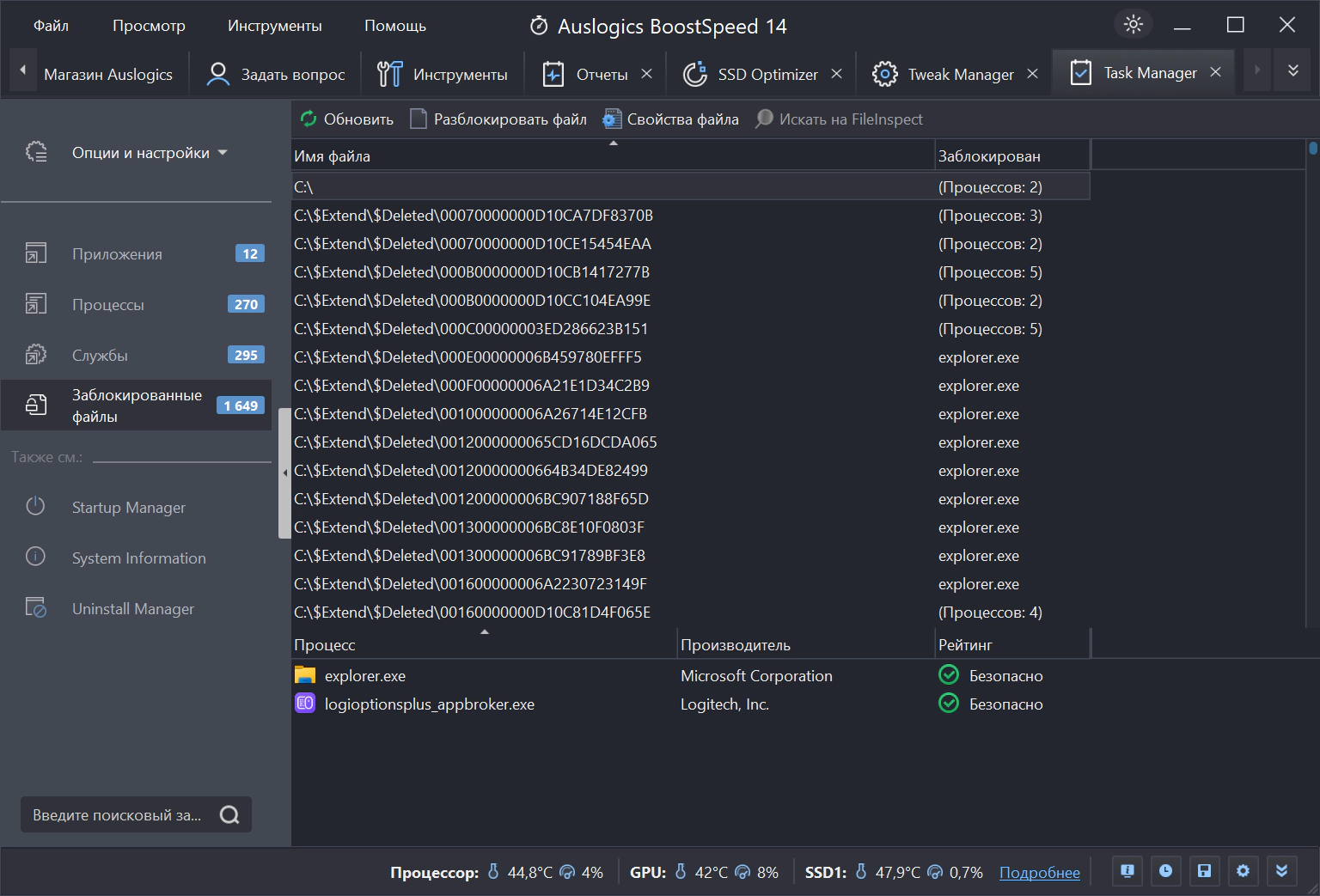The height and width of the screenshot is (896, 1320).
Task: Click the logioptionsplus_appbroker.exe app icon
Action: [x=305, y=704]
